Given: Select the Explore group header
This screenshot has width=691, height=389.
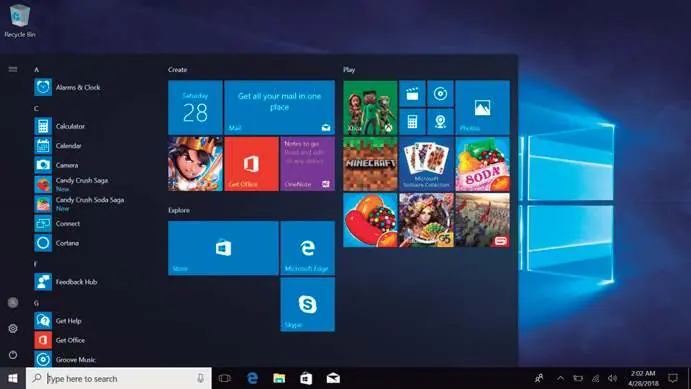Looking at the screenshot, I should click(x=178, y=210).
